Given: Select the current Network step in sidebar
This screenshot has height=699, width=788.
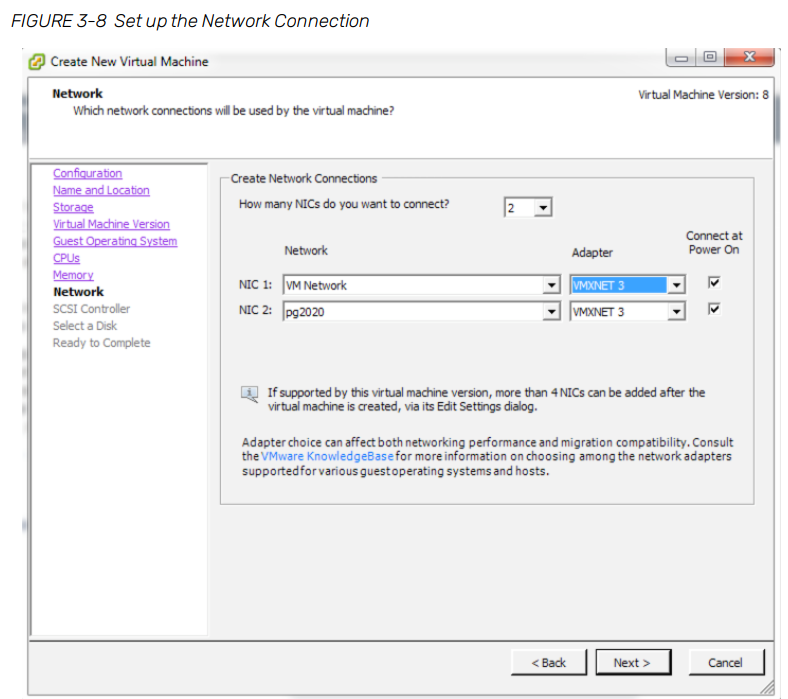Looking at the screenshot, I should coord(78,292).
